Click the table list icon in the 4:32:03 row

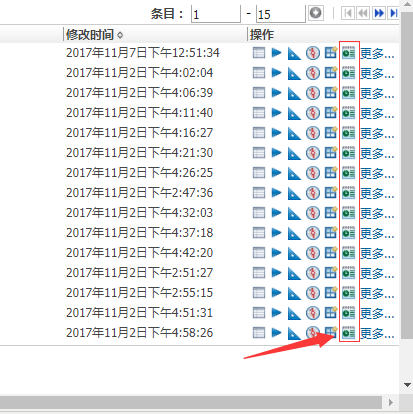pyautogui.click(x=259, y=213)
